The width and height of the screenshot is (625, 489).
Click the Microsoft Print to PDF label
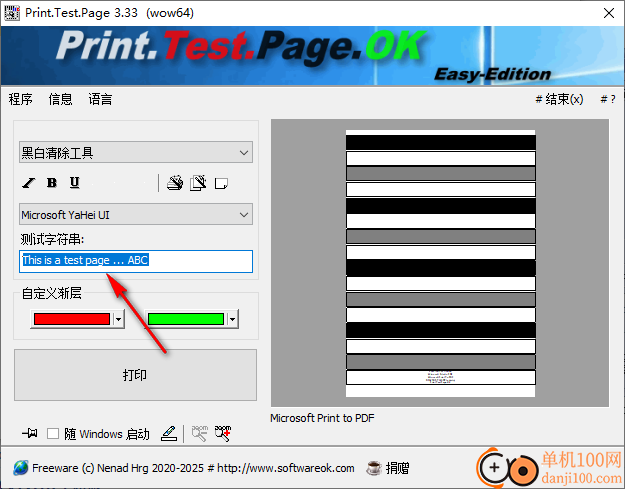(x=322, y=418)
